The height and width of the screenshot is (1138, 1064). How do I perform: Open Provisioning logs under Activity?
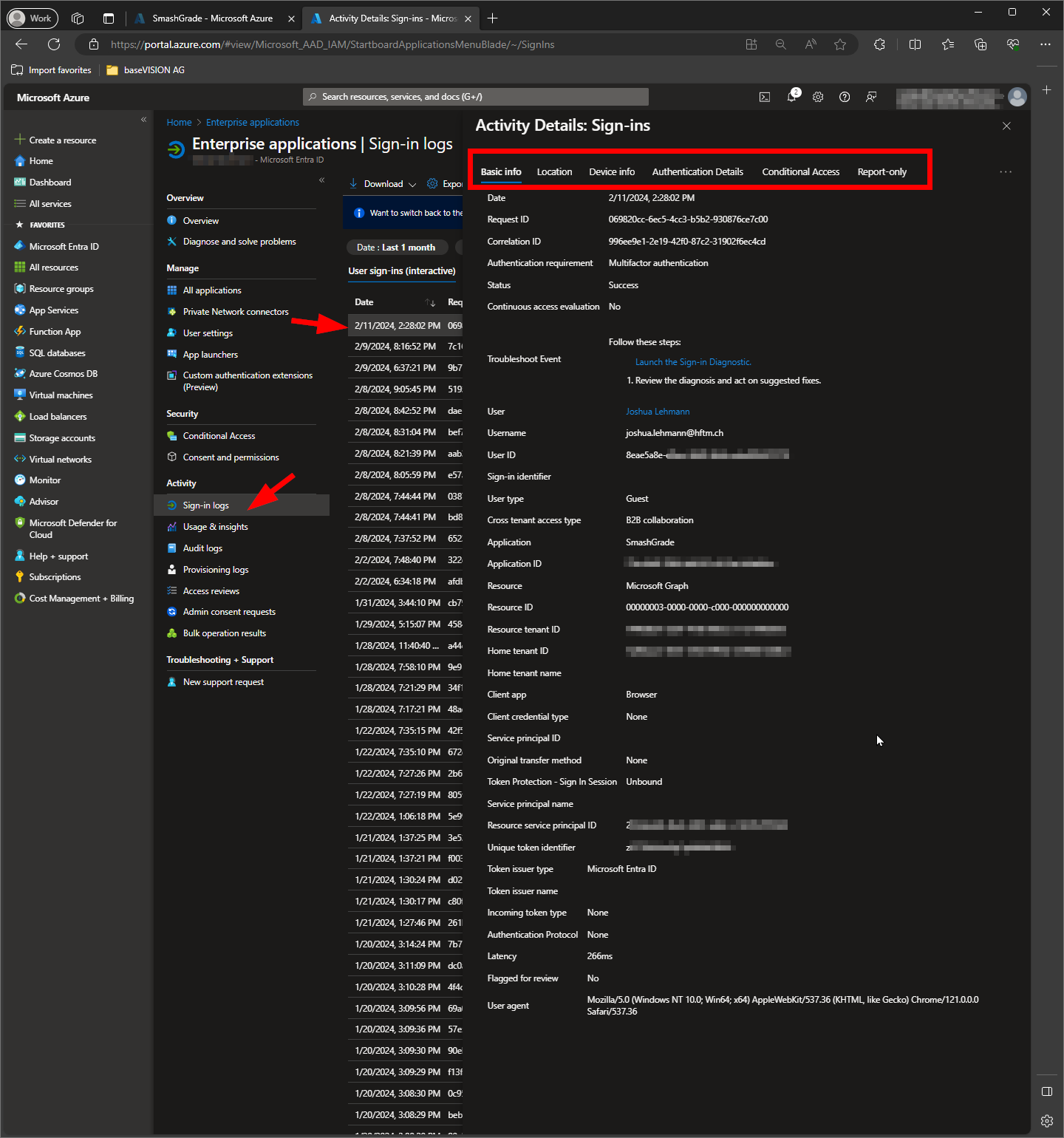(x=208, y=570)
